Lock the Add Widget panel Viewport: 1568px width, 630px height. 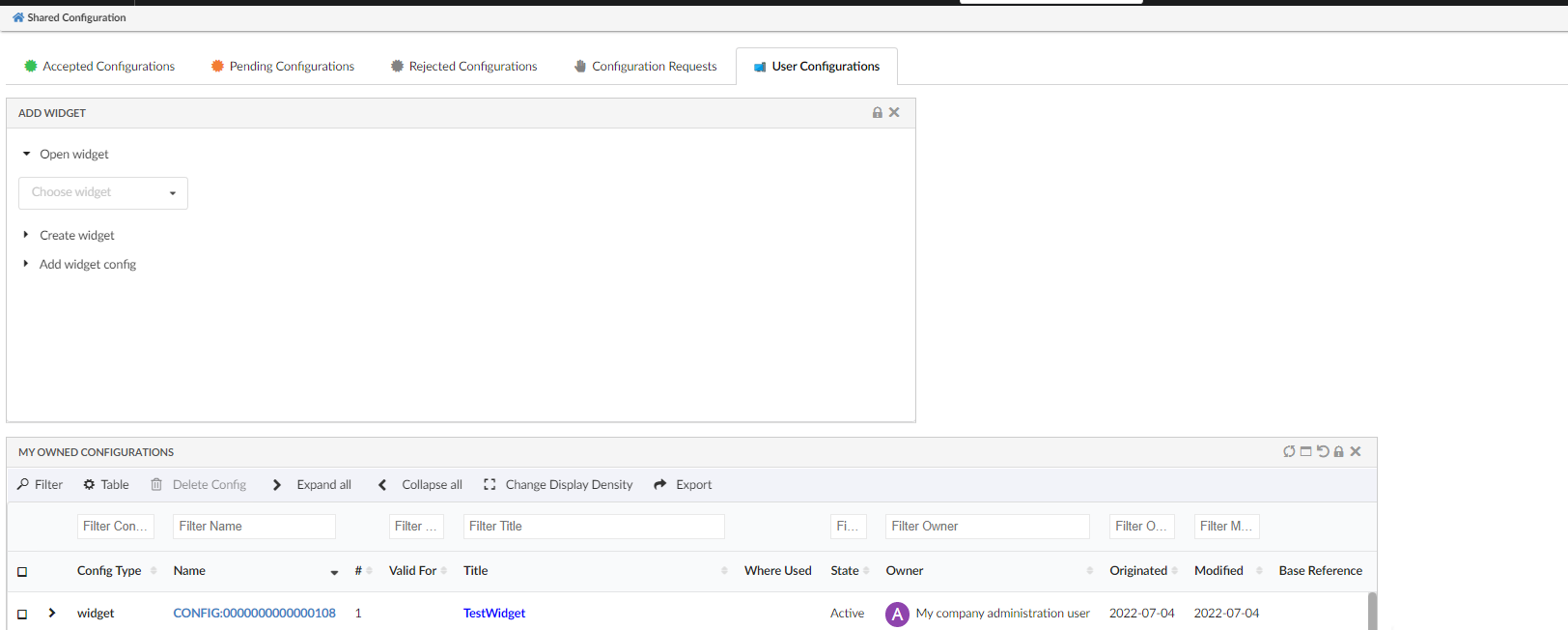tap(877, 113)
